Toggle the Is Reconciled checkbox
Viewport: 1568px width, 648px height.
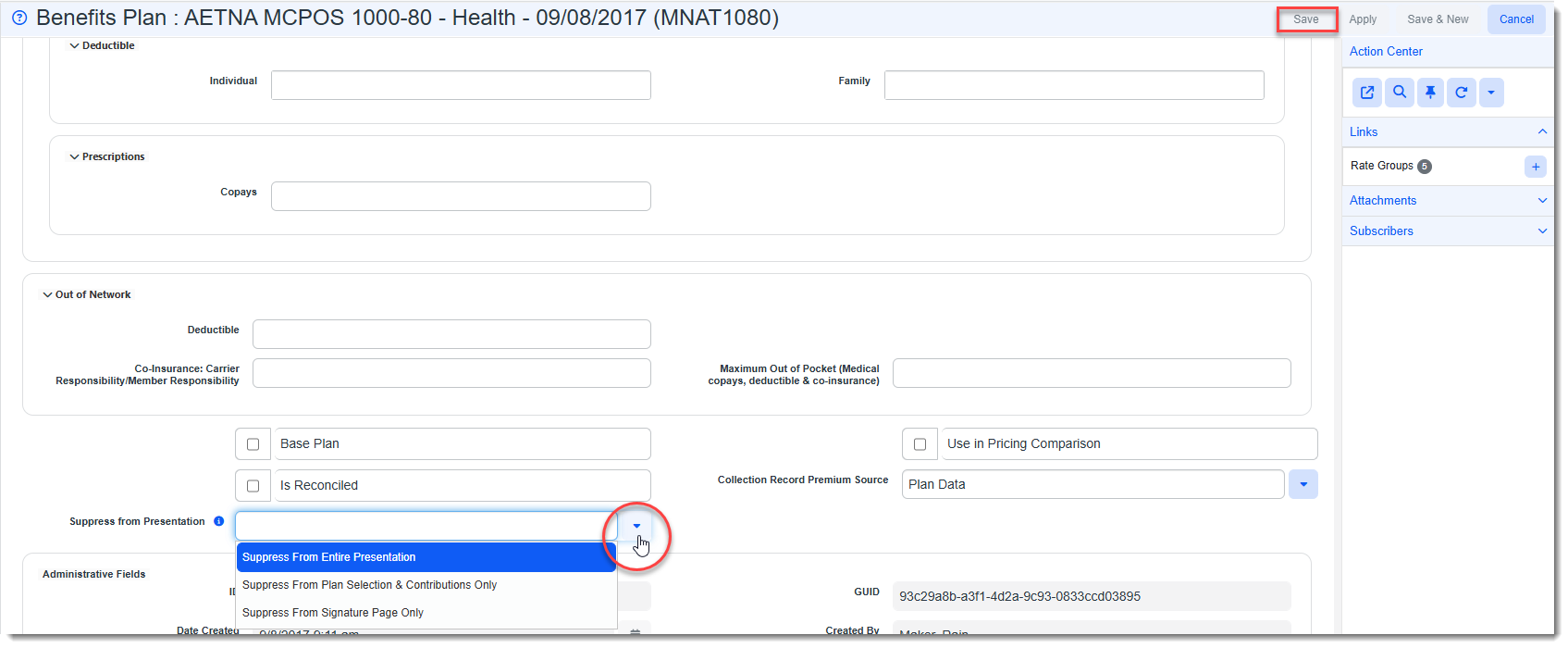pyautogui.click(x=253, y=486)
